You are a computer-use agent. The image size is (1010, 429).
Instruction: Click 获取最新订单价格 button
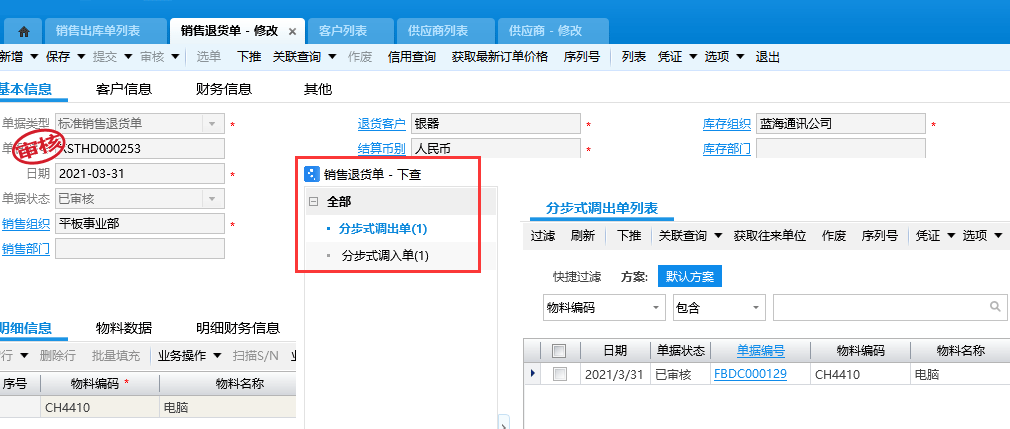[500, 57]
